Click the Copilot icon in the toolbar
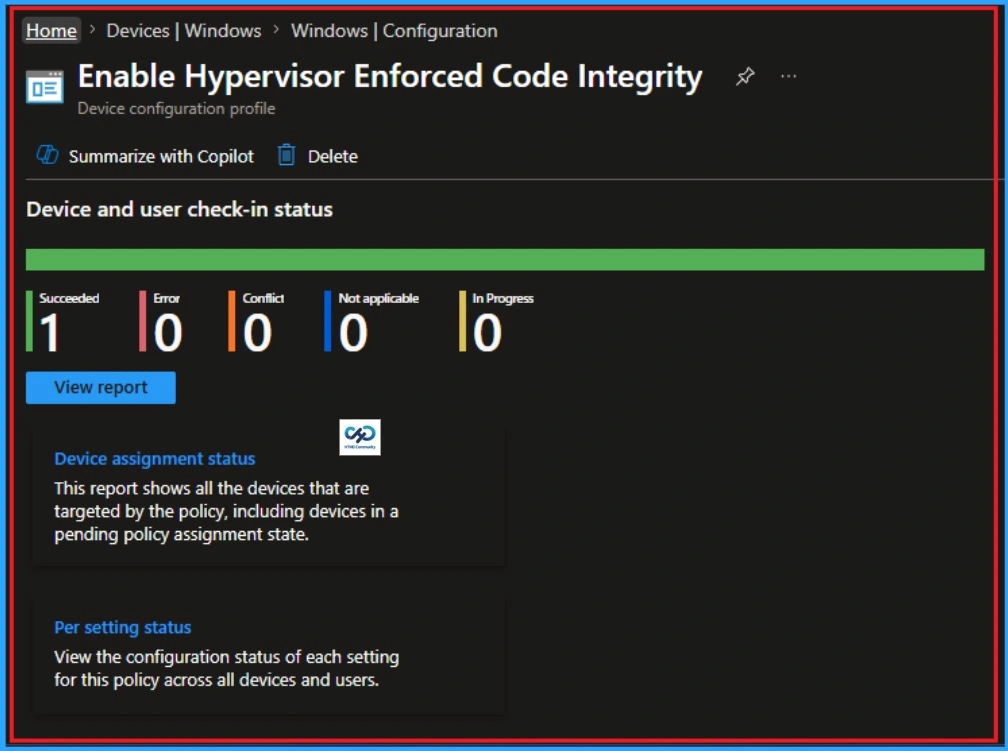The image size is (1008, 751). coord(47,155)
